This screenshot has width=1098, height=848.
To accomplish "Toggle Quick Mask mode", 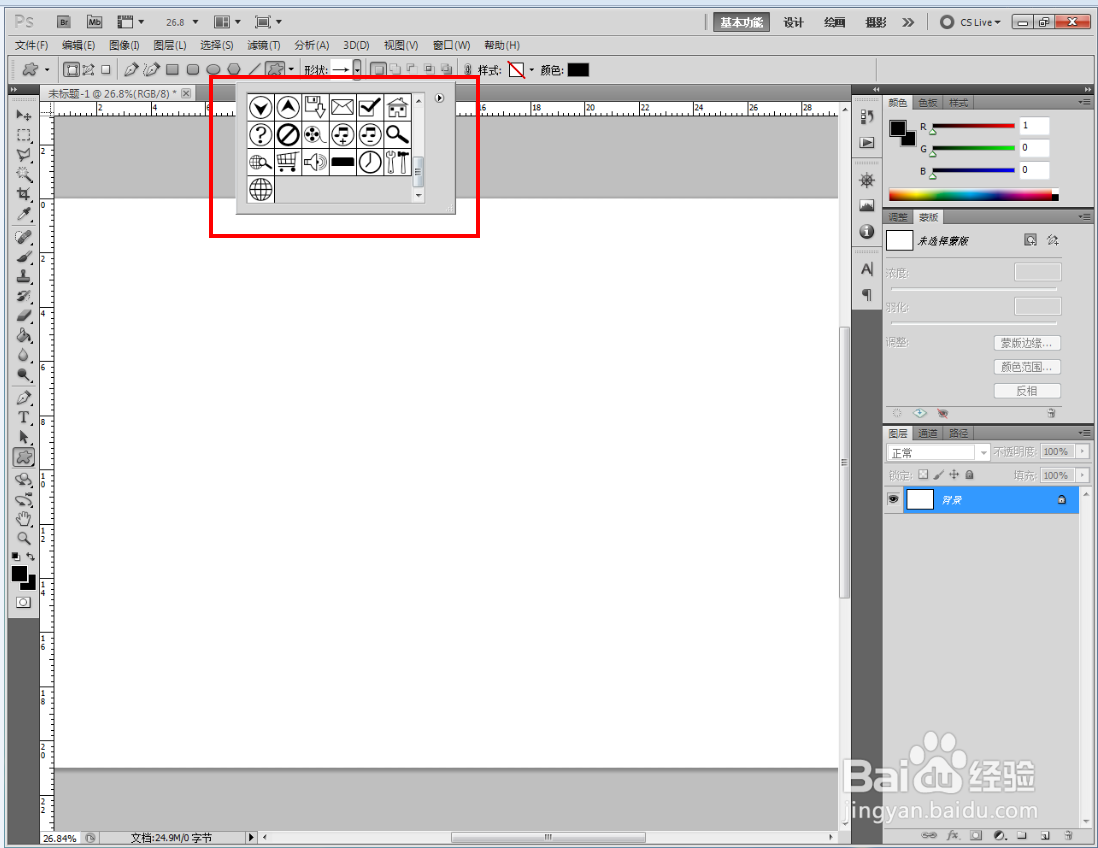I will coord(23,602).
